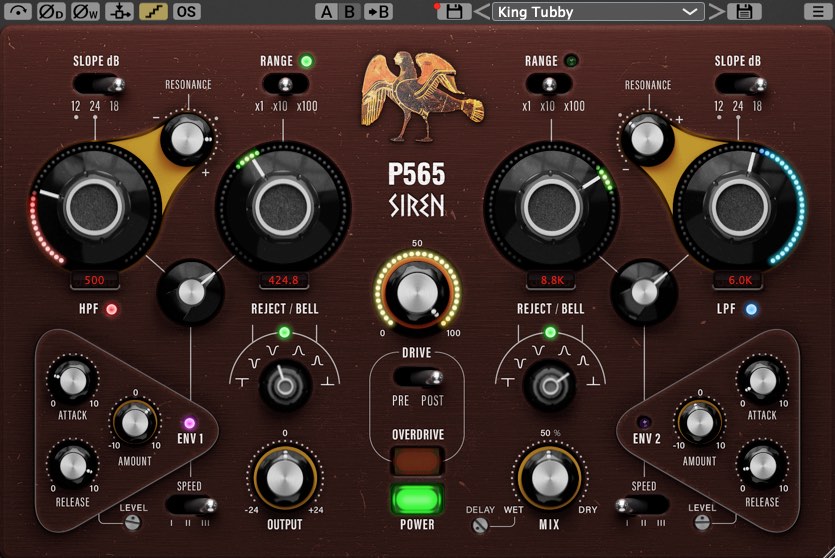Click the signal routing icon in toolbar
This screenshot has height=558, width=835.
point(119,11)
